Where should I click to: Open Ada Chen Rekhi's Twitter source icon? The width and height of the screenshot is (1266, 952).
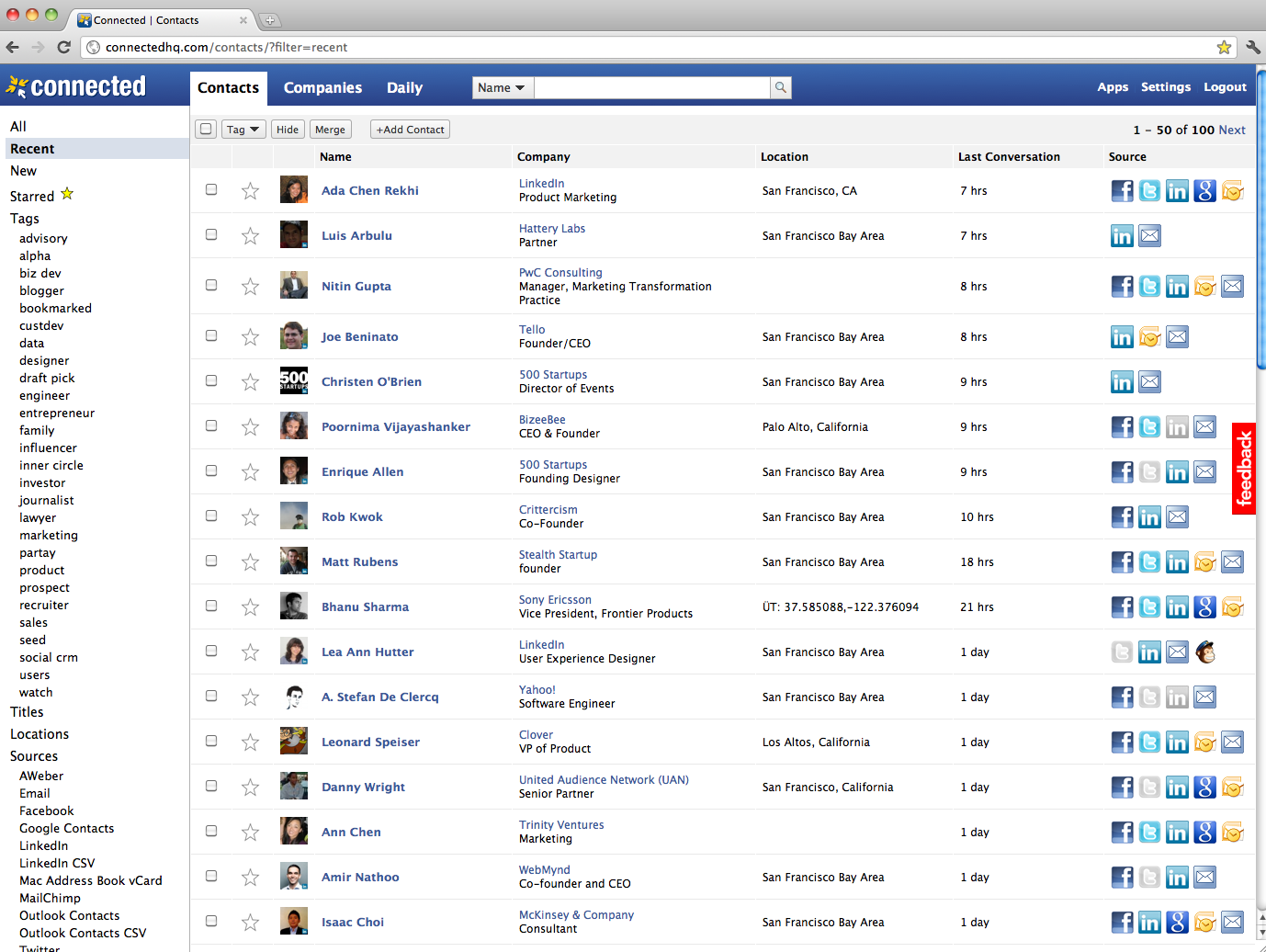pos(1149,190)
